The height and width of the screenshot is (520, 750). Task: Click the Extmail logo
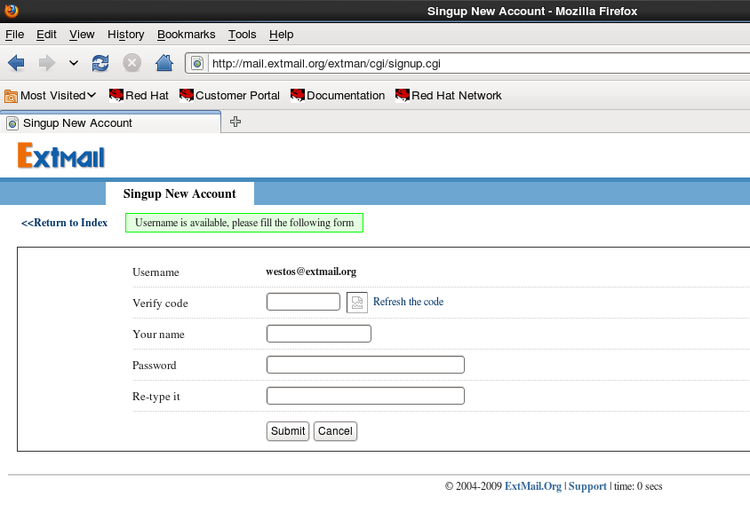[x=61, y=155]
